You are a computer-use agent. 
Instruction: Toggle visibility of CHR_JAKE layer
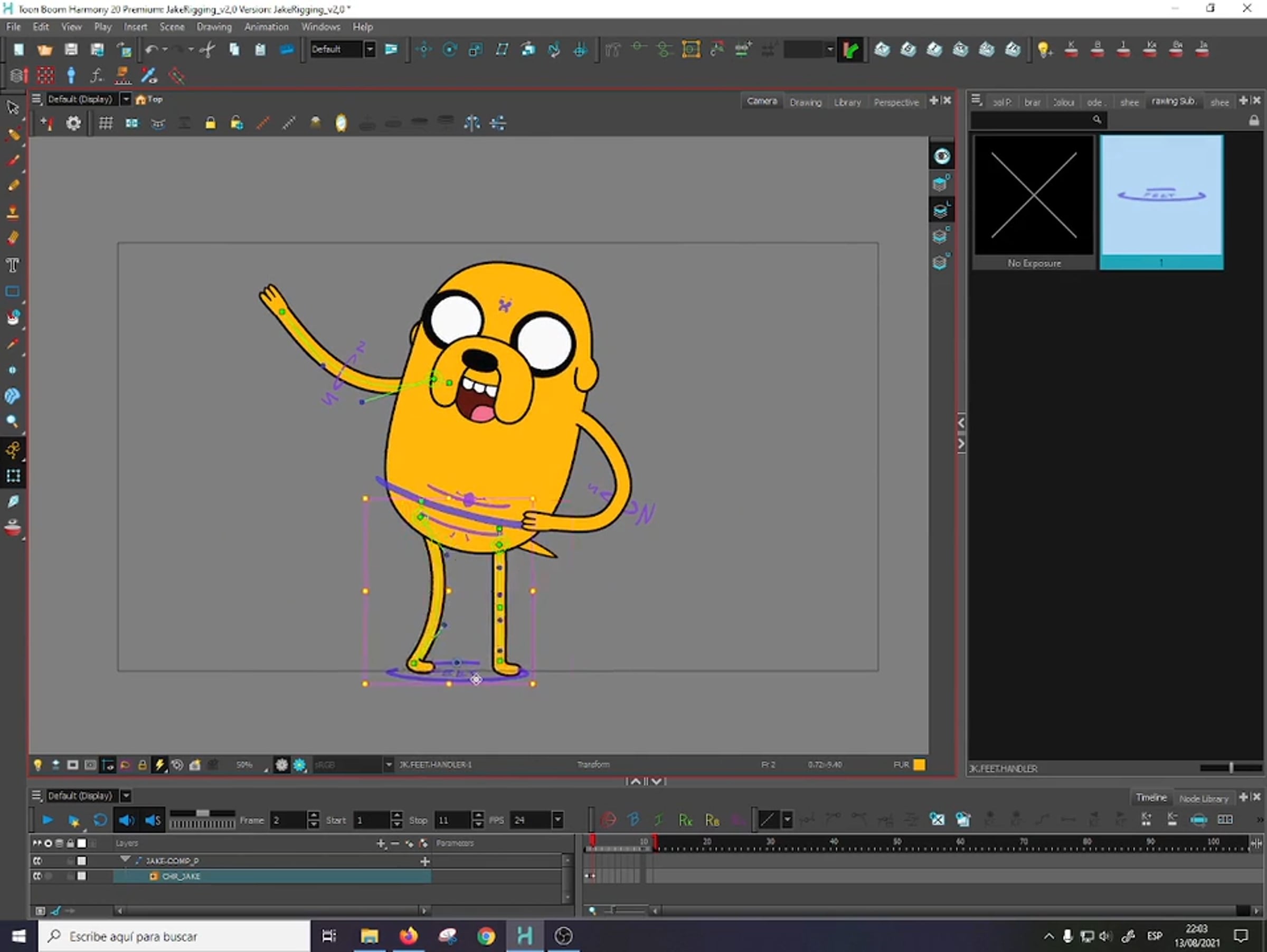pyautogui.click(x=37, y=876)
